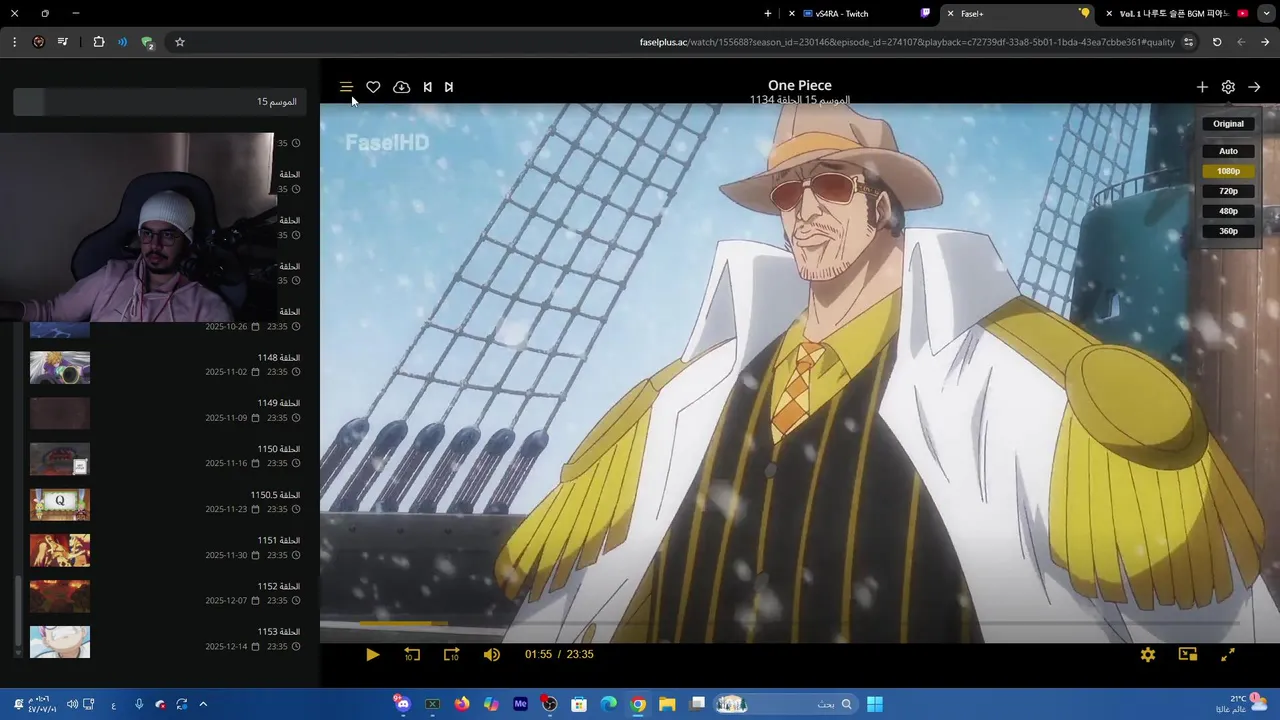Click the episode list scrollbar
The width and height of the screenshot is (1280, 720).
coord(17,610)
